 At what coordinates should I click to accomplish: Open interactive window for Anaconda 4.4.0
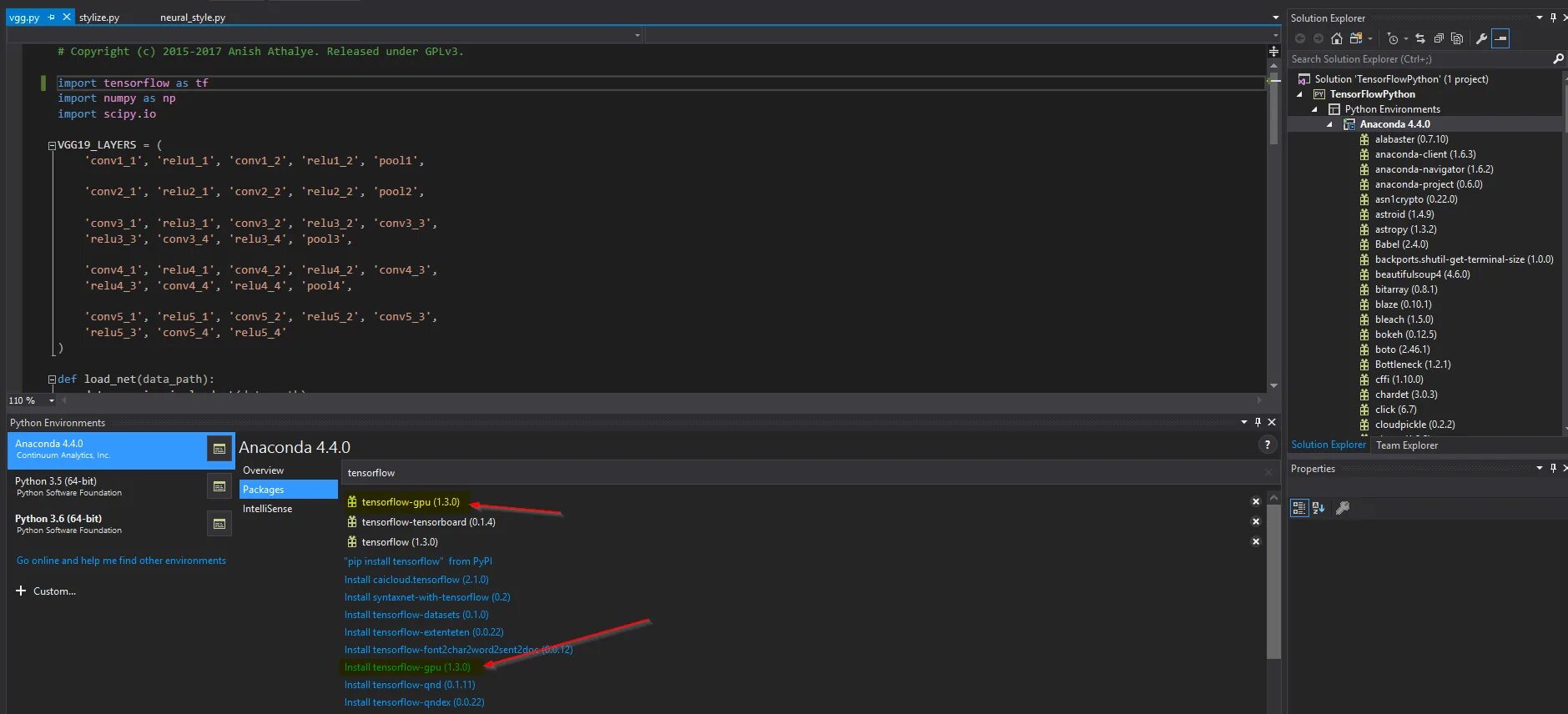[219, 449]
